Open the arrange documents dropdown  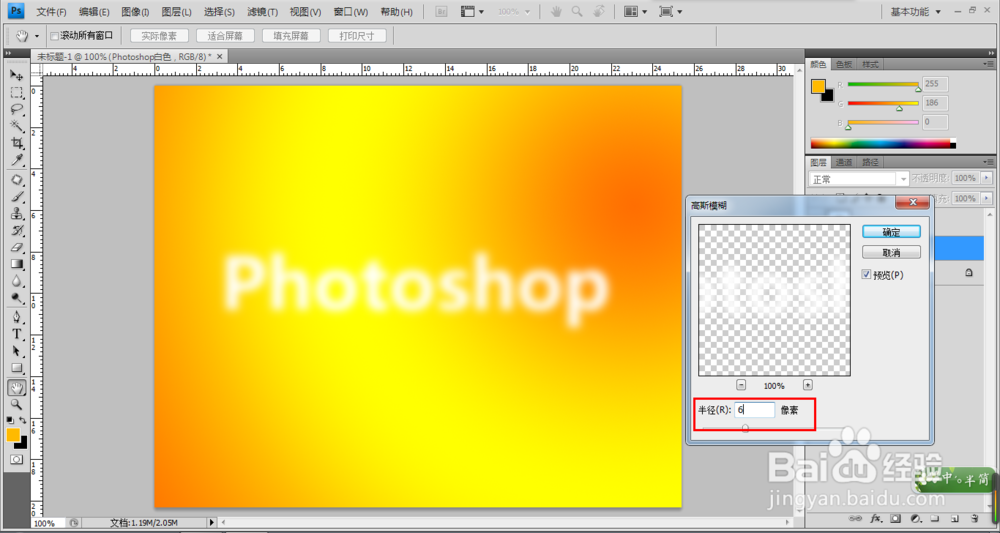pyautogui.click(x=635, y=11)
